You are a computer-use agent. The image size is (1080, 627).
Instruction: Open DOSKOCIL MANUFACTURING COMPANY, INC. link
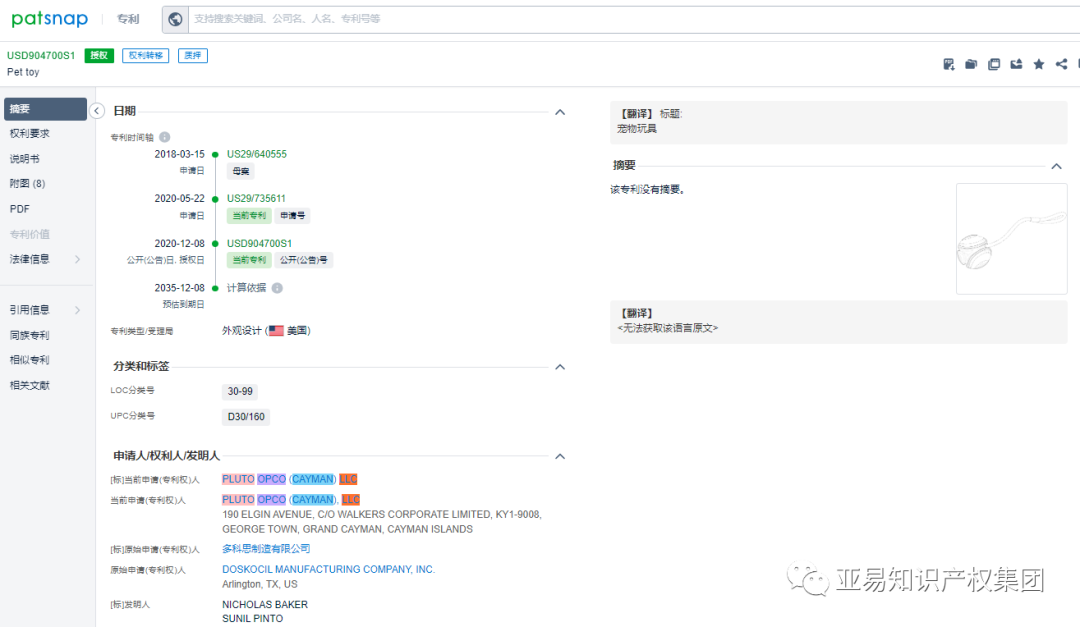(x=329, y=570)
